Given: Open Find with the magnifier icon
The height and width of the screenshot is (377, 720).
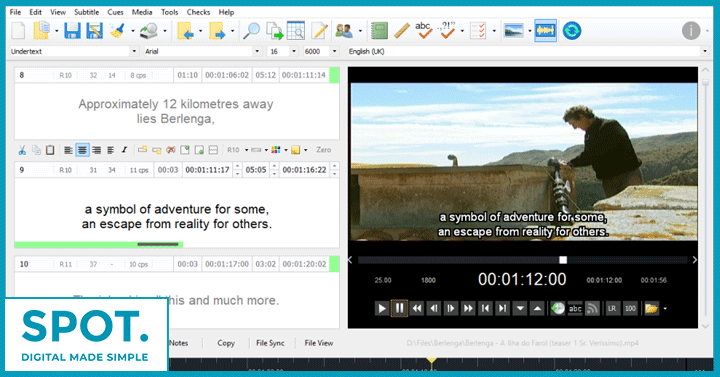Looking at the screenshot, I should (251, 31).
